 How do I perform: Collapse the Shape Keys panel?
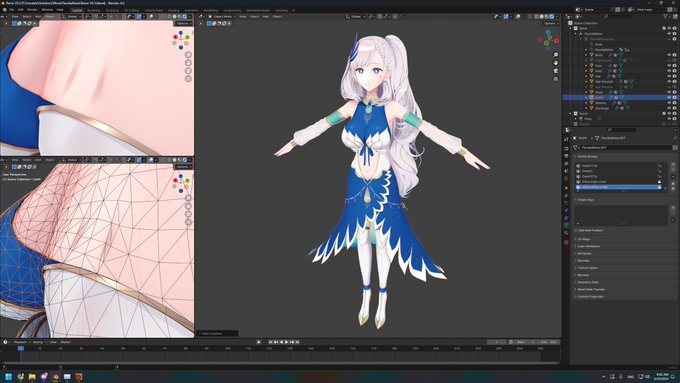(x=586, y=200)
